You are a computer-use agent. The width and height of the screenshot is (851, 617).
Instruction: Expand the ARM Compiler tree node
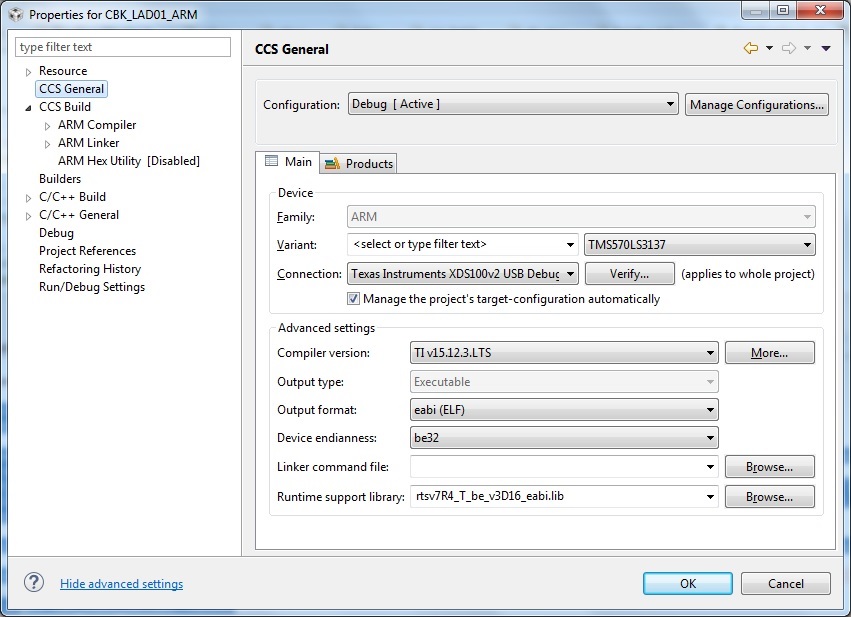[x=48, y=125]
